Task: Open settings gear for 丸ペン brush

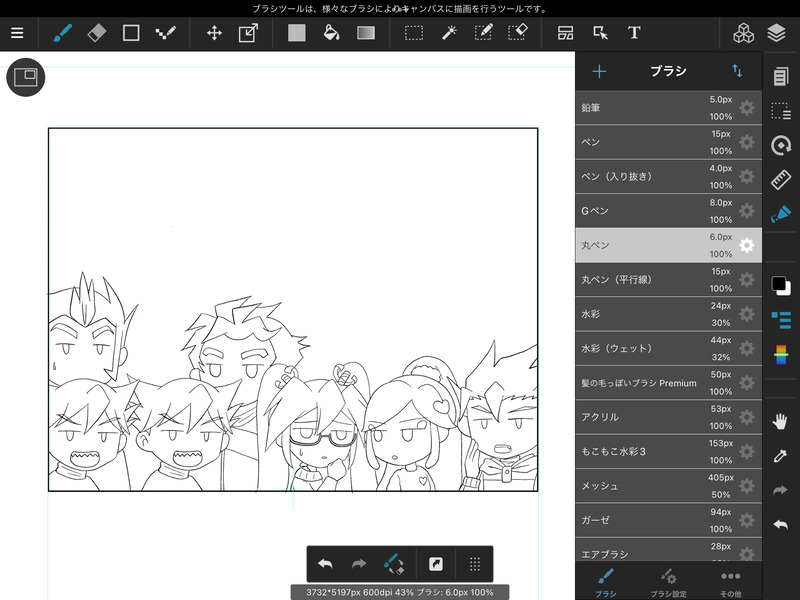Action: [746, 245]
